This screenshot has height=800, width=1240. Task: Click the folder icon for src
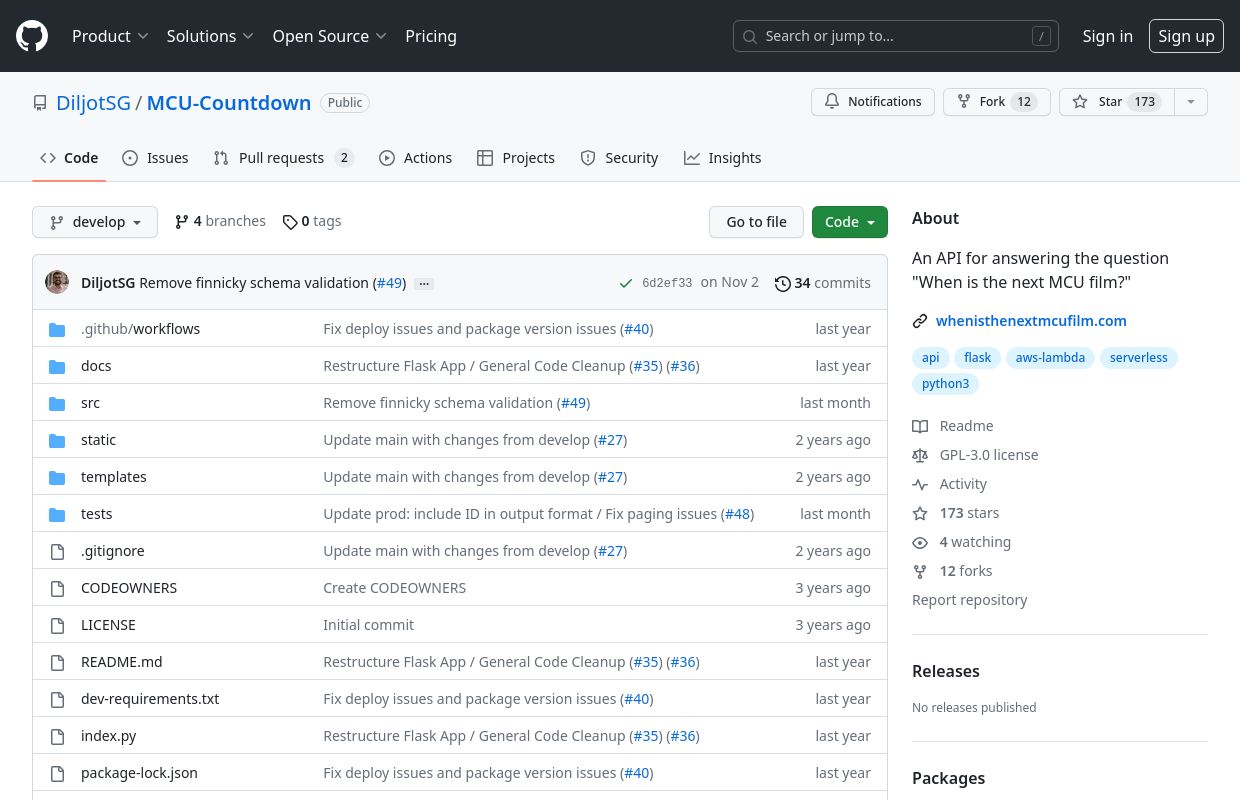click(57, 403)
